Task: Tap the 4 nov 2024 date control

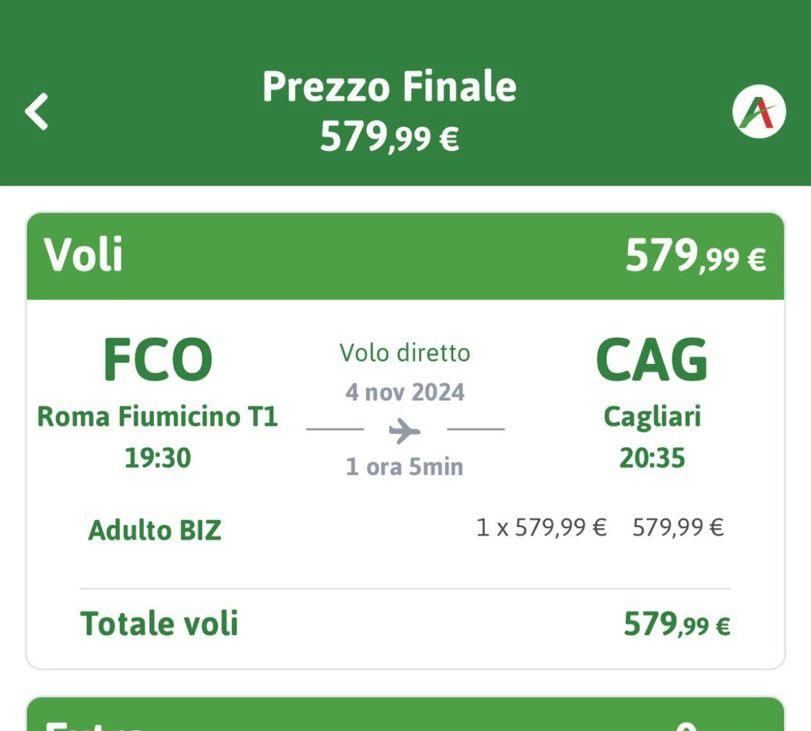Action: (x=402, y=390)
